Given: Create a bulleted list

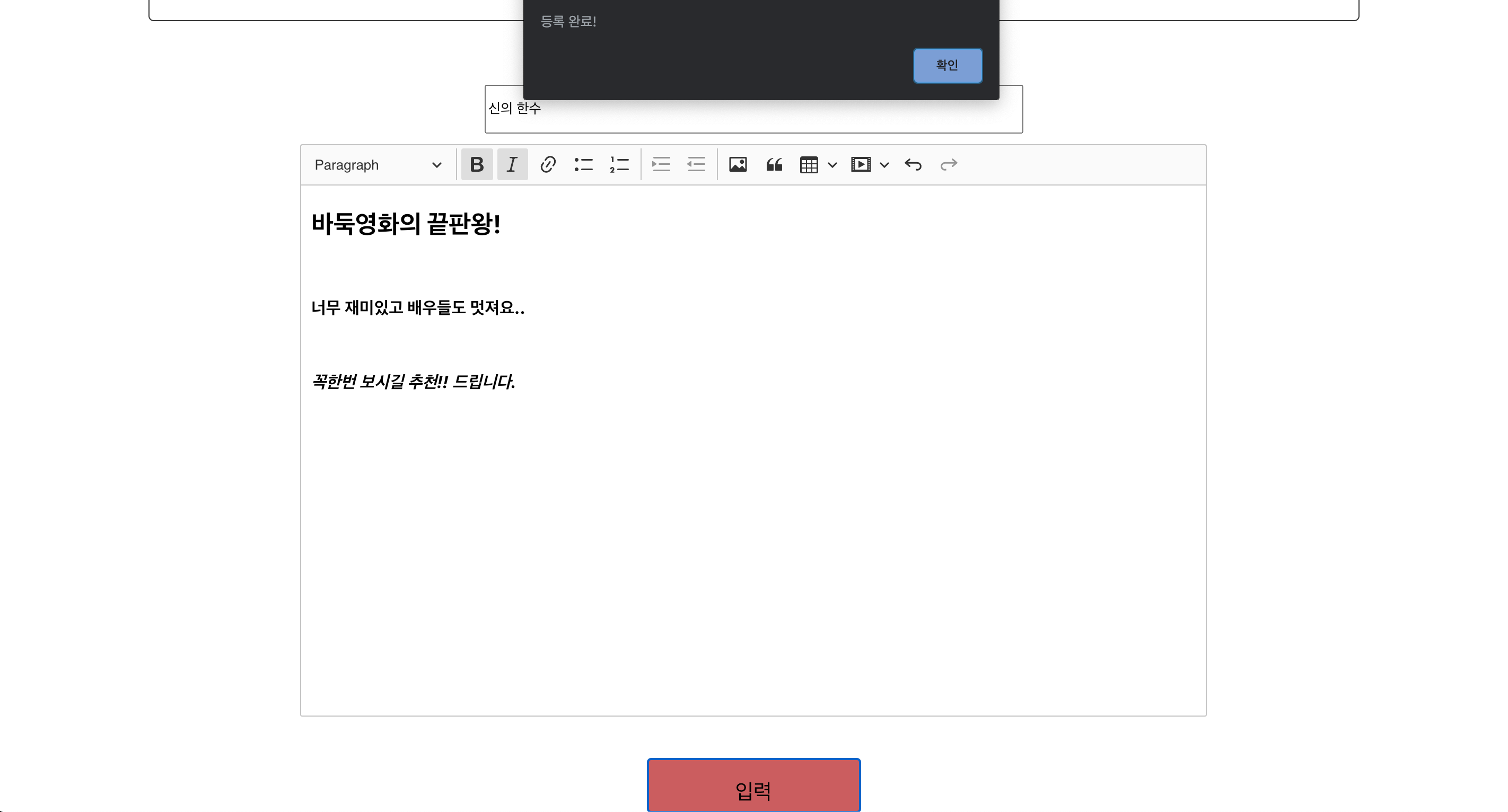Looking at the screenshot, I should 584,164.
